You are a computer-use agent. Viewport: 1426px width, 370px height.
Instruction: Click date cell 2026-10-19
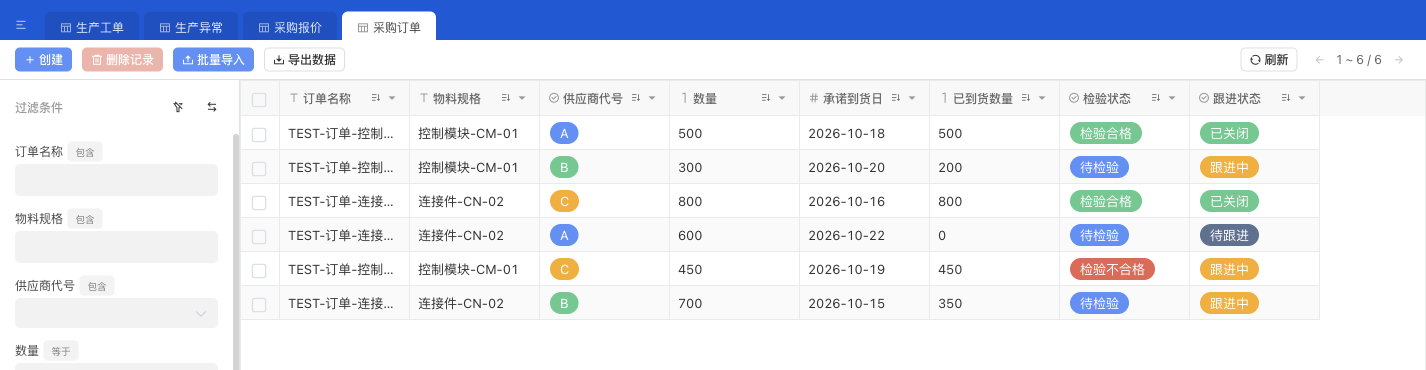point(864,269)
